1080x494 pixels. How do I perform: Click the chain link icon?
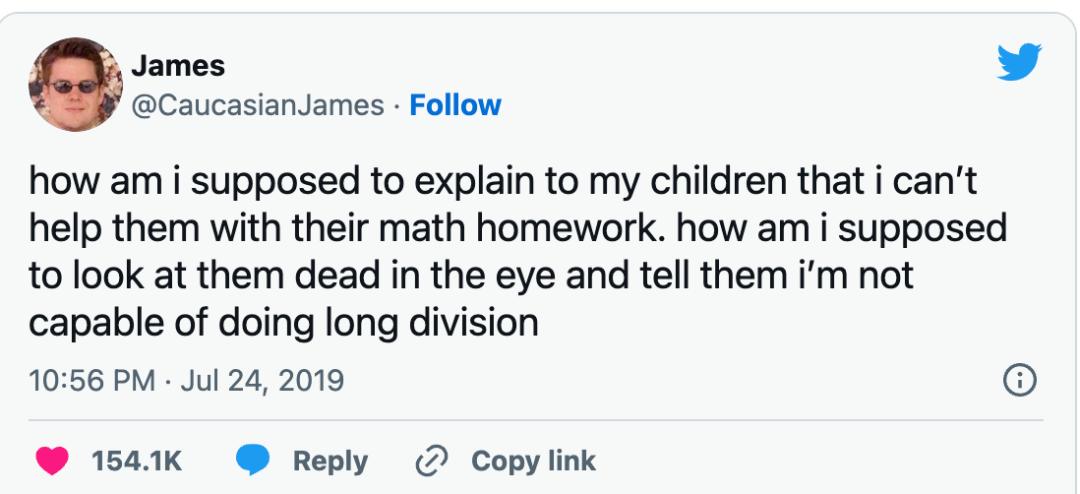(x=434, y=461)
